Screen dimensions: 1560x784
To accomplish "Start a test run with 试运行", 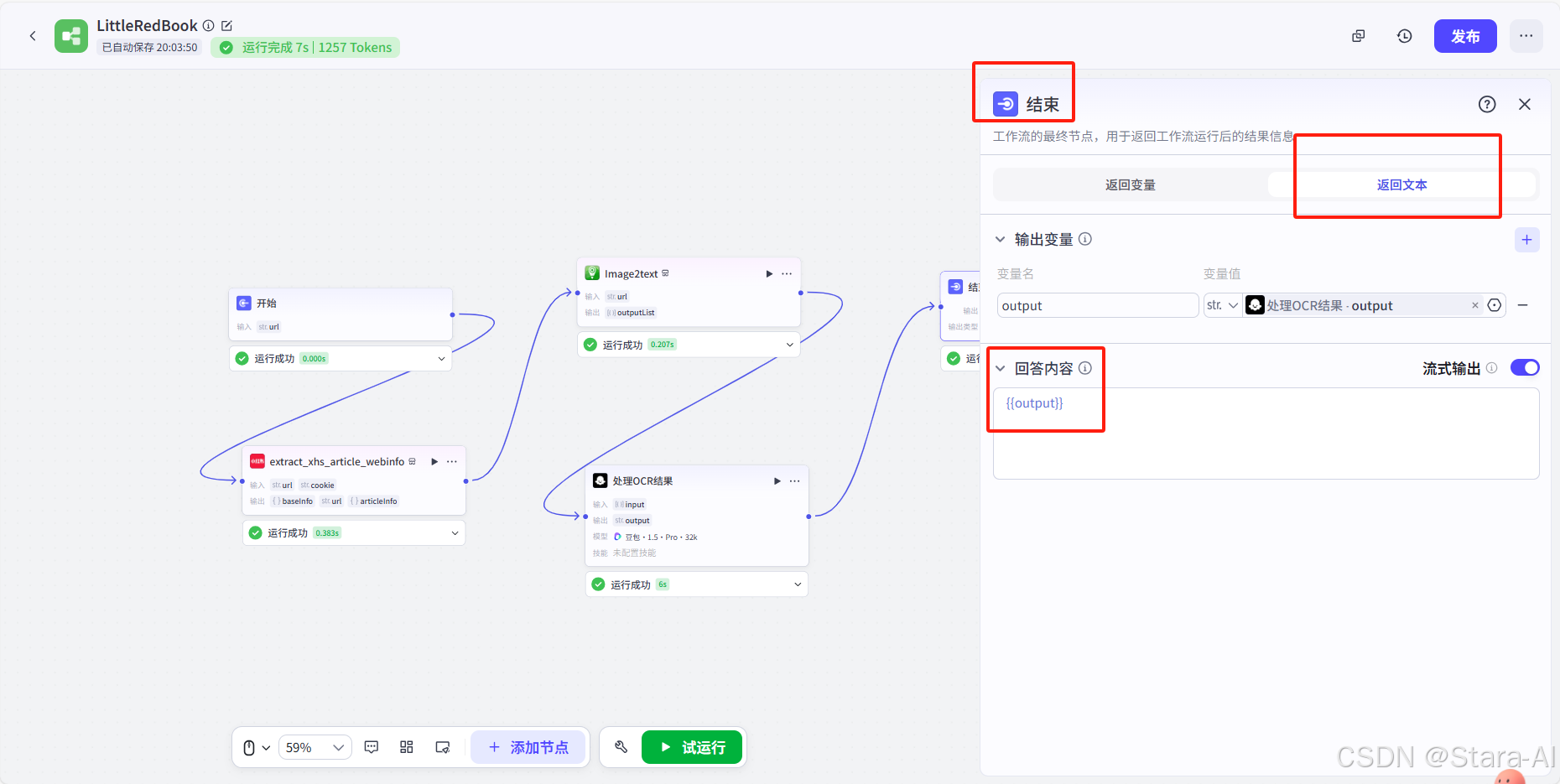I will [x=693, y=747].
